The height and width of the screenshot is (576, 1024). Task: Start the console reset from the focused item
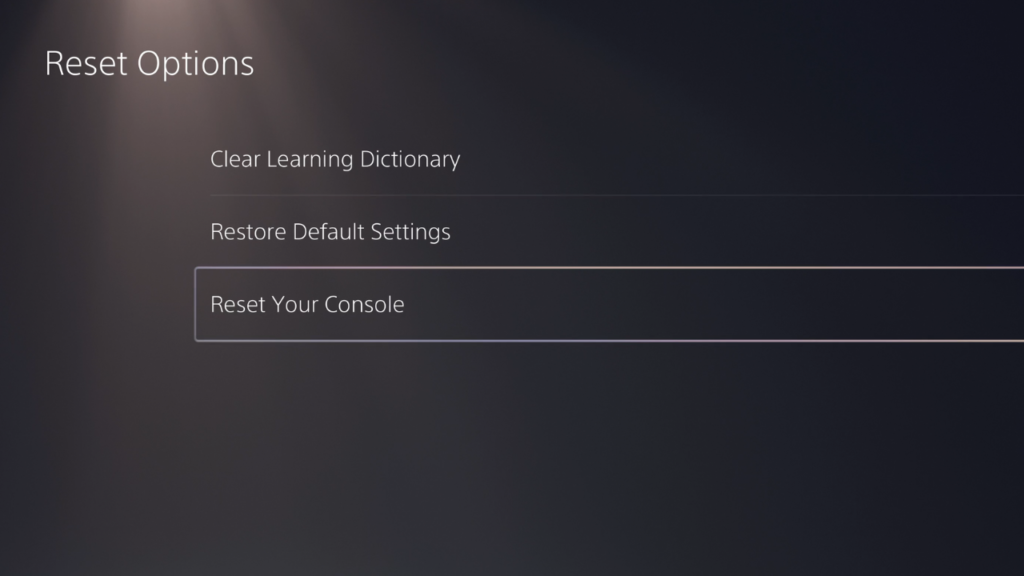pyautogui.click(x=609, y=304)
